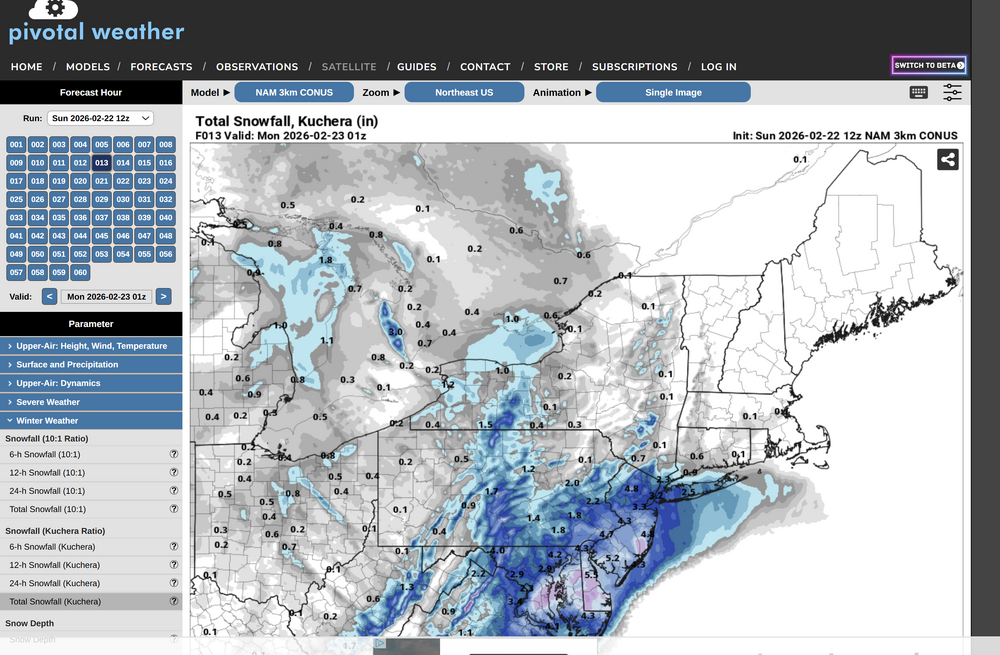Click help icon for 12-h Snowfall (Kuchera)
Viewport: 1000px width, 655px height.
pyautogui.click(x=174, y=565)
